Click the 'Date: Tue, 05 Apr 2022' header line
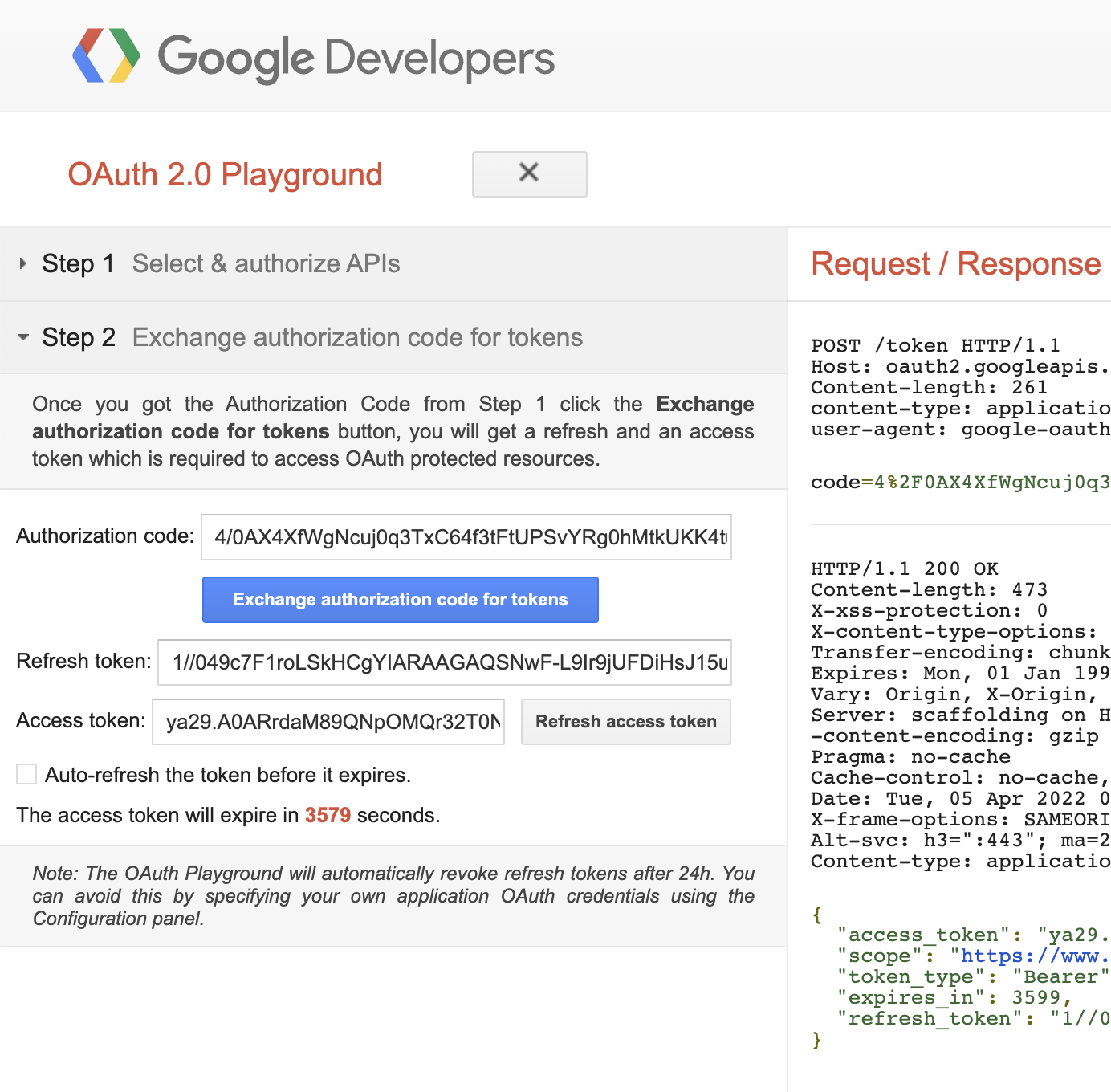1111x1092 pixels. 961,798
